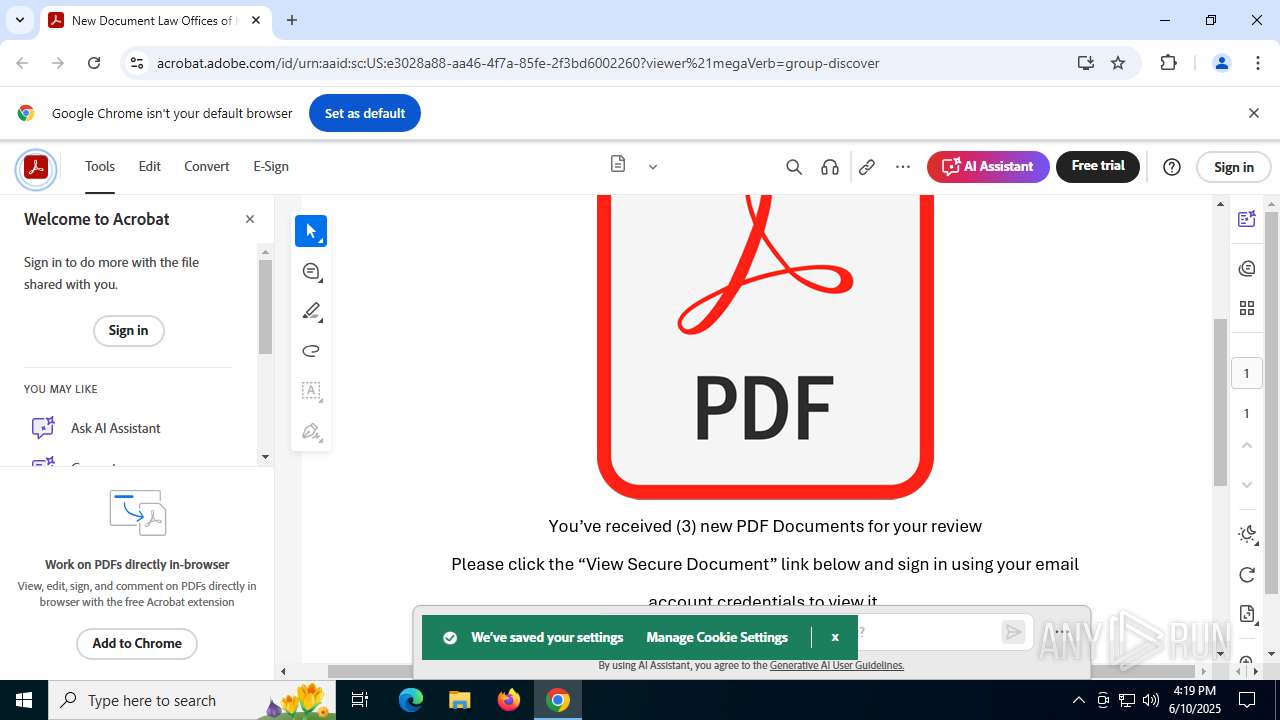Click Manage Cookie Settings
Screen dimensions: 1280x720
click(x=717, y=637)
